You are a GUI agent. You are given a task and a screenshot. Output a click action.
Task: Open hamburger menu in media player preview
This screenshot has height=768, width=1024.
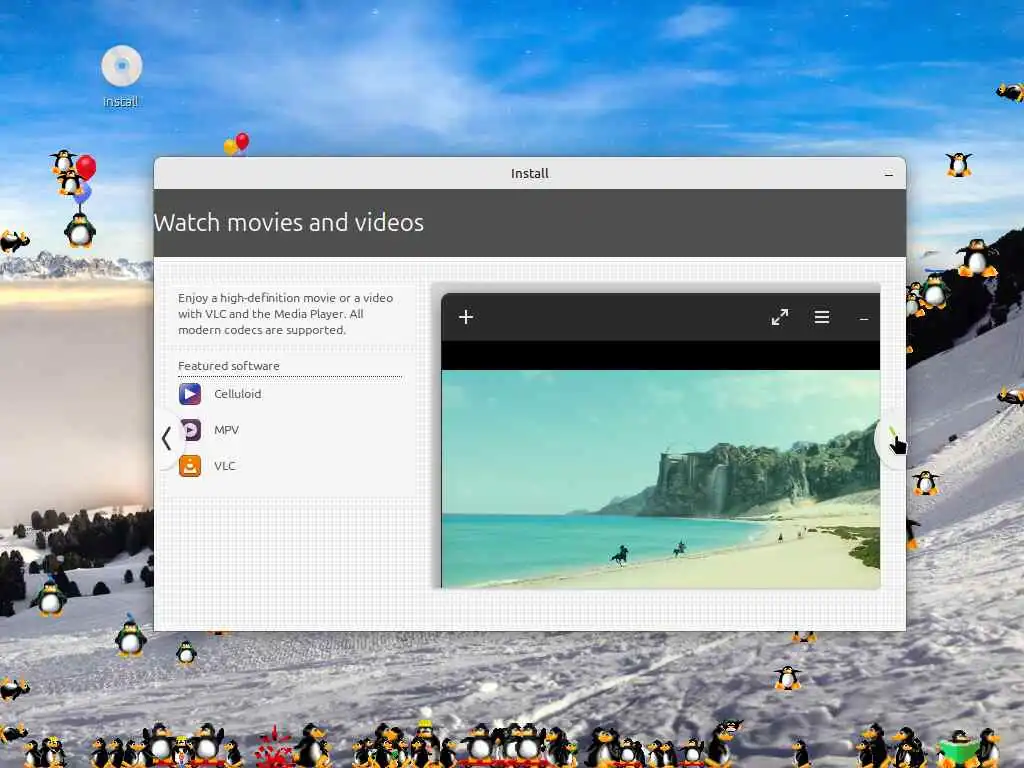point(822,317)
